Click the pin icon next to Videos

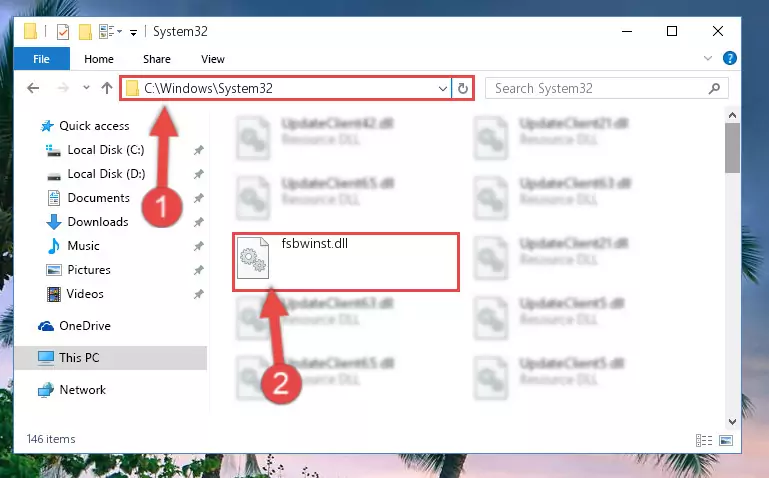click(199, 295)
